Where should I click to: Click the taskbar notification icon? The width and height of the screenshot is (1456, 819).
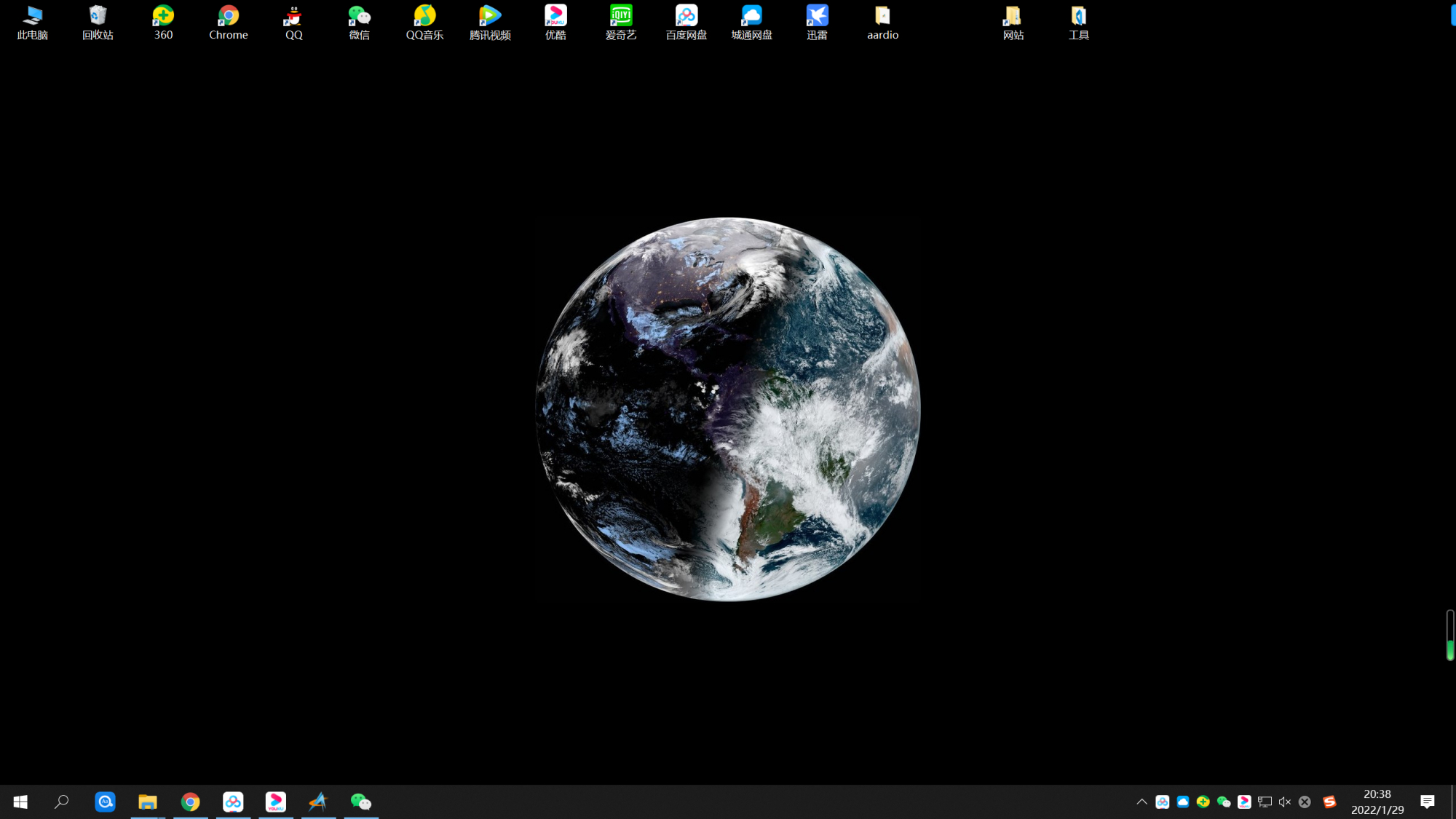click(x=1428, y=802)
